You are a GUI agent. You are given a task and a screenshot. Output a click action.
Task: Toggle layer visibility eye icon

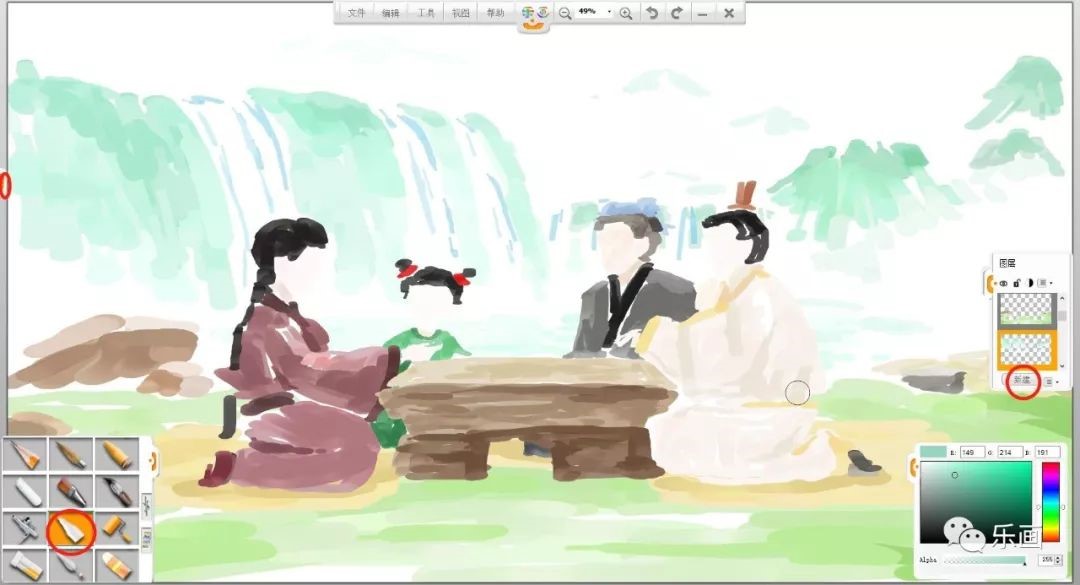[1004, 283]
